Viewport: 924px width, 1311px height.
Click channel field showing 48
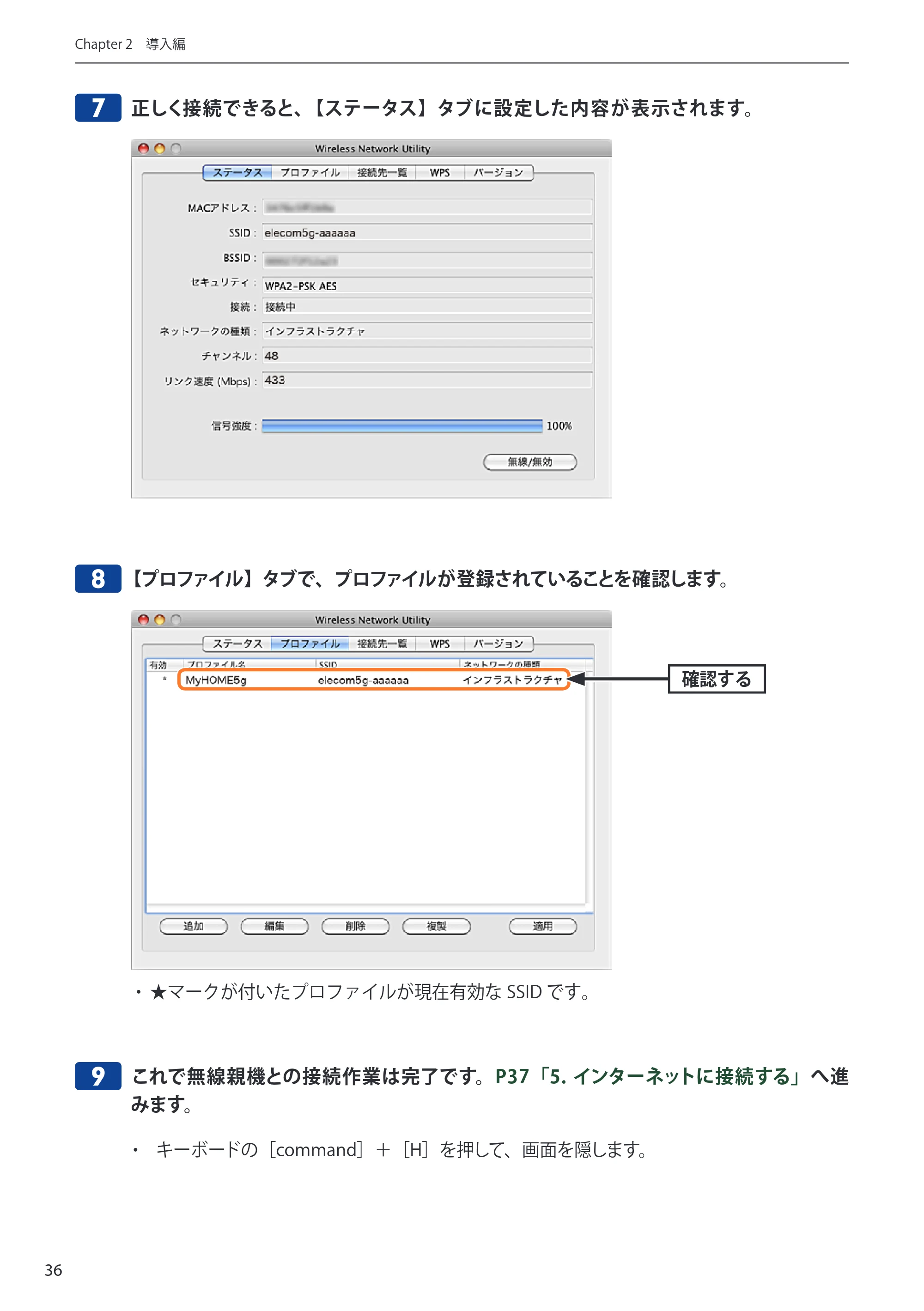426,356
